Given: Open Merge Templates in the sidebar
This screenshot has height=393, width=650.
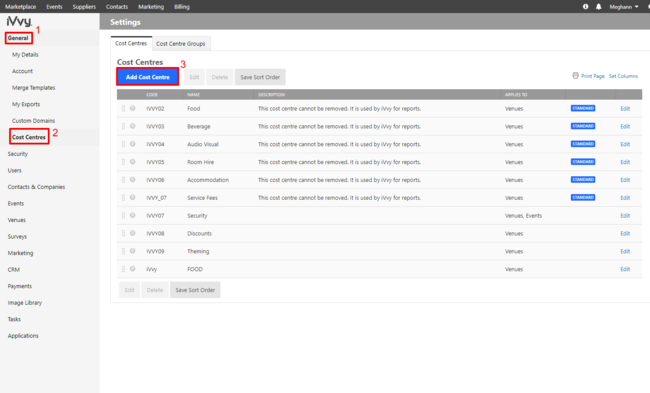Looking at the screenshot, I should point(34,88).
